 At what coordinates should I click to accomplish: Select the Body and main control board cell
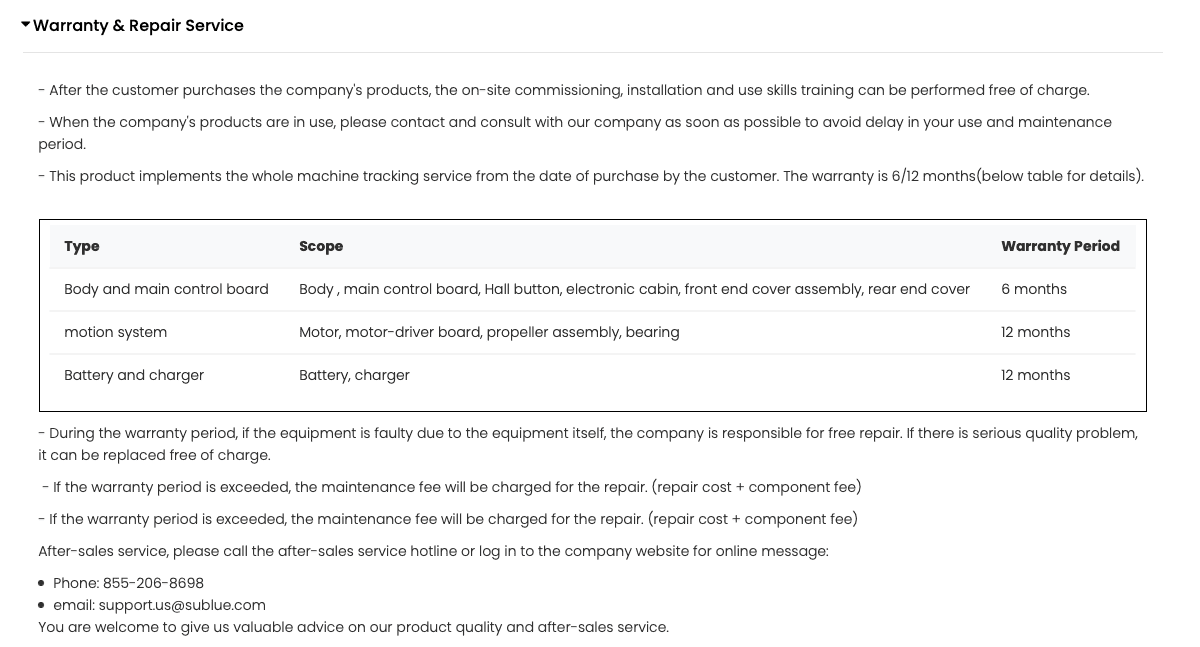[166, 289]
